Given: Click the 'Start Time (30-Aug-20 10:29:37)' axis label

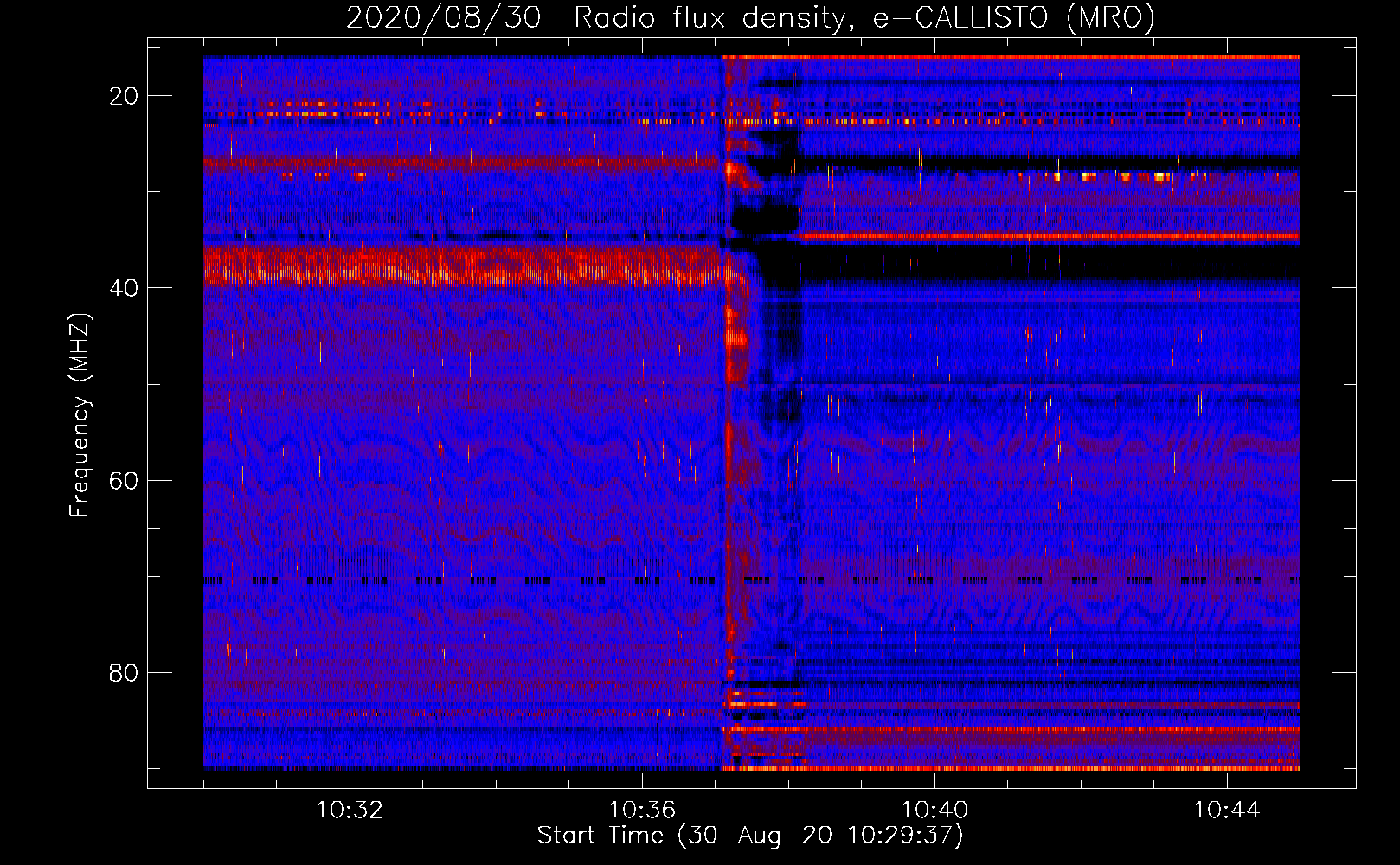Looking at the screenshot, I should tap(750, 836).
